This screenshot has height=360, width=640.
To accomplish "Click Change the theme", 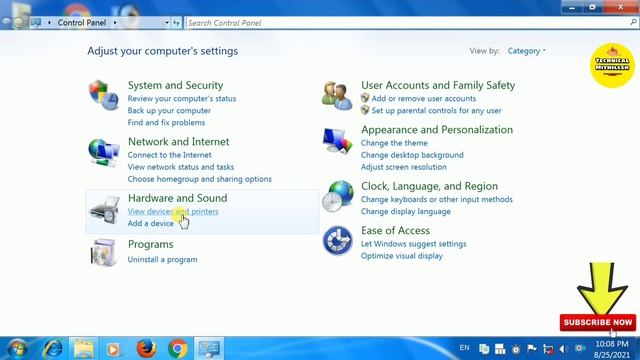I will [x=394, y=143].
